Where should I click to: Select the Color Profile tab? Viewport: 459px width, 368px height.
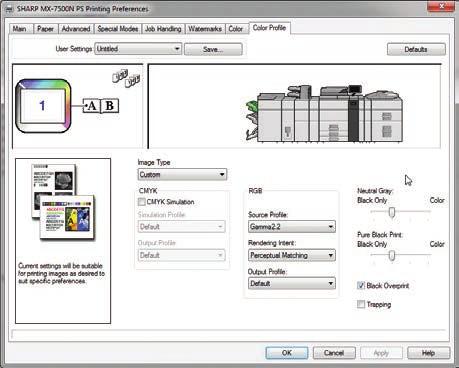tap(269, 28)
